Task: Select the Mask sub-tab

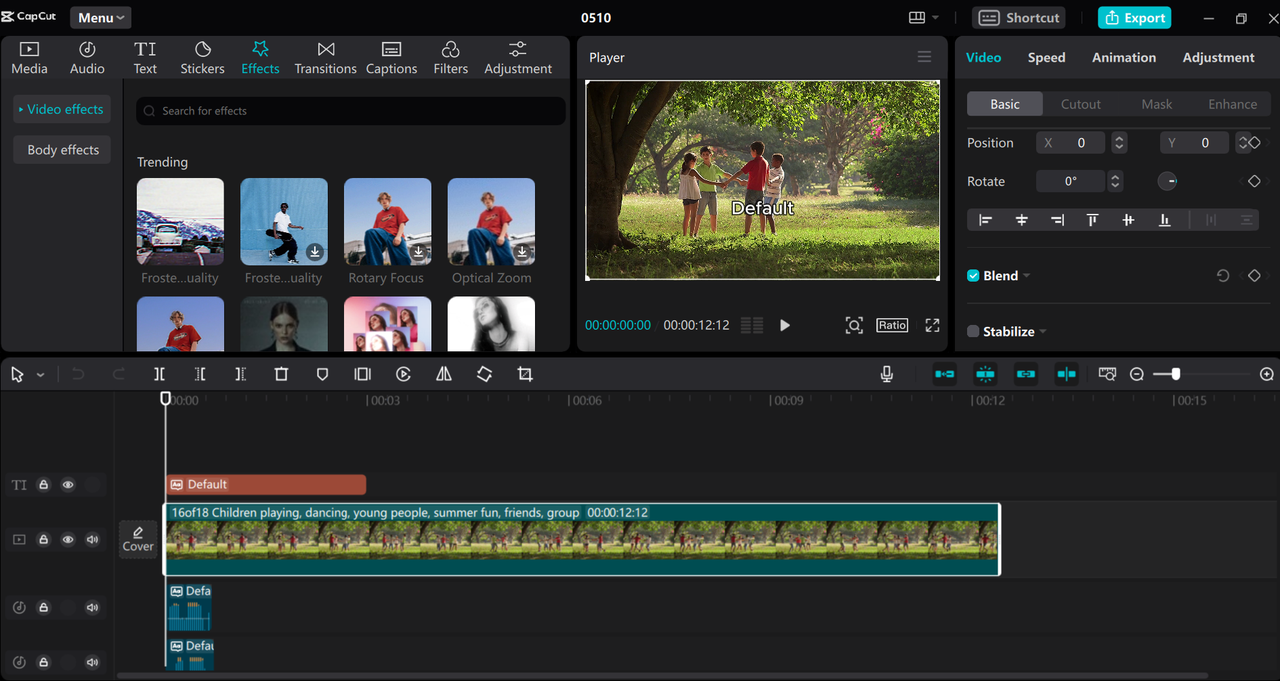Action: (x=1157, y=104)
